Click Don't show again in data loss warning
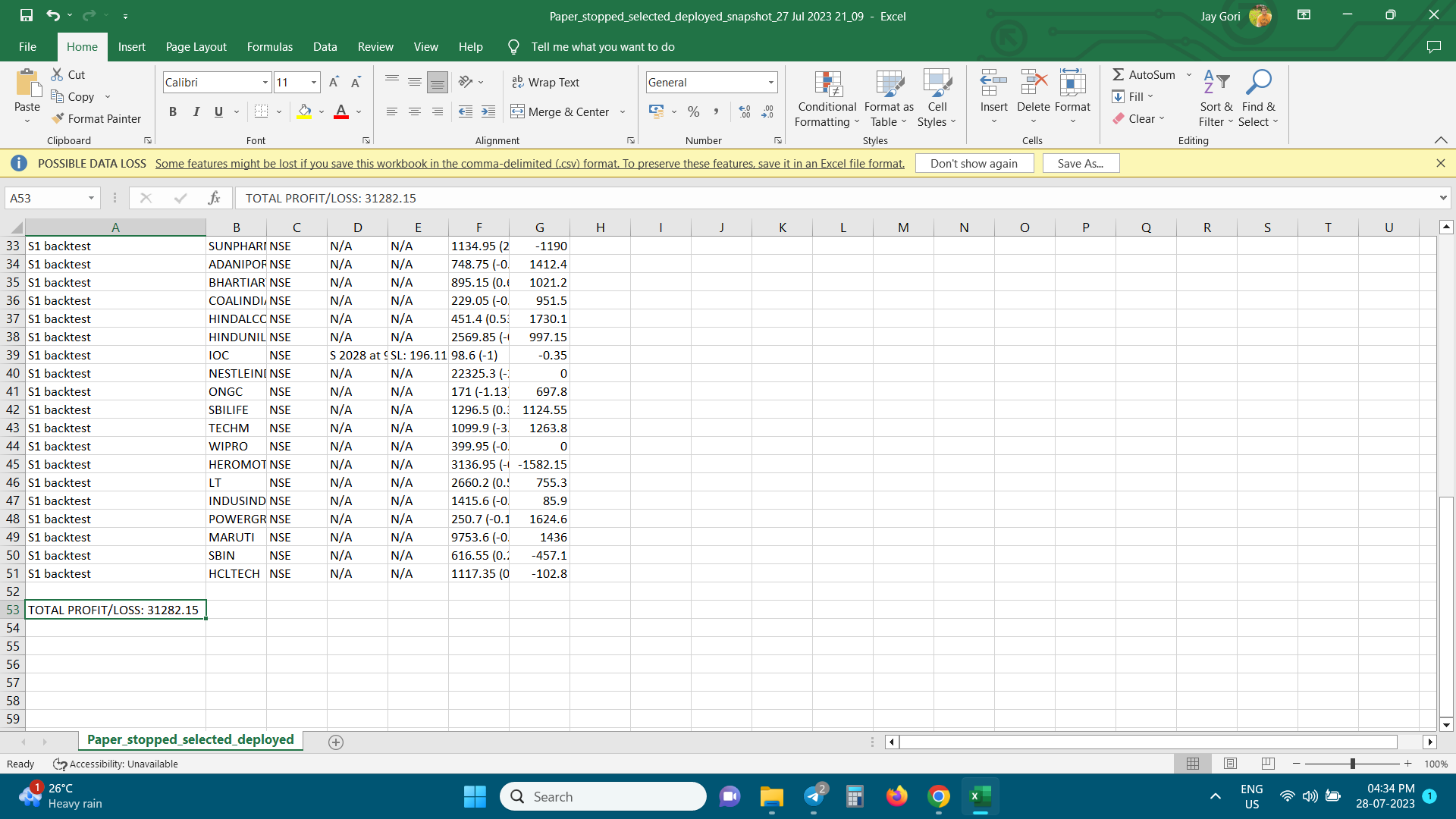The height and width of the screenshot is (819, 1456). pyautogui.click(x=974, y=162)
